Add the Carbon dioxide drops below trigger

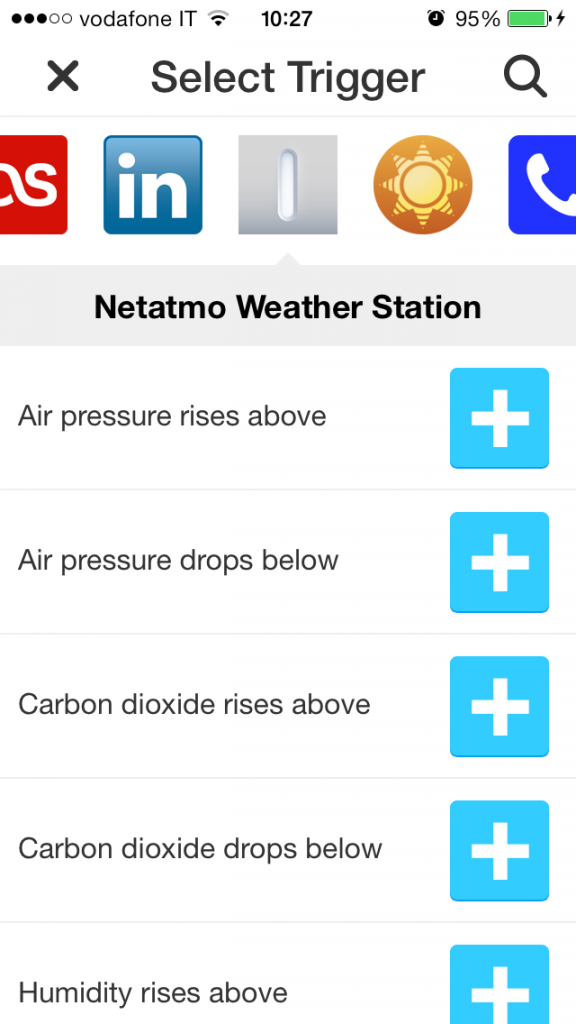coord(498,851)
